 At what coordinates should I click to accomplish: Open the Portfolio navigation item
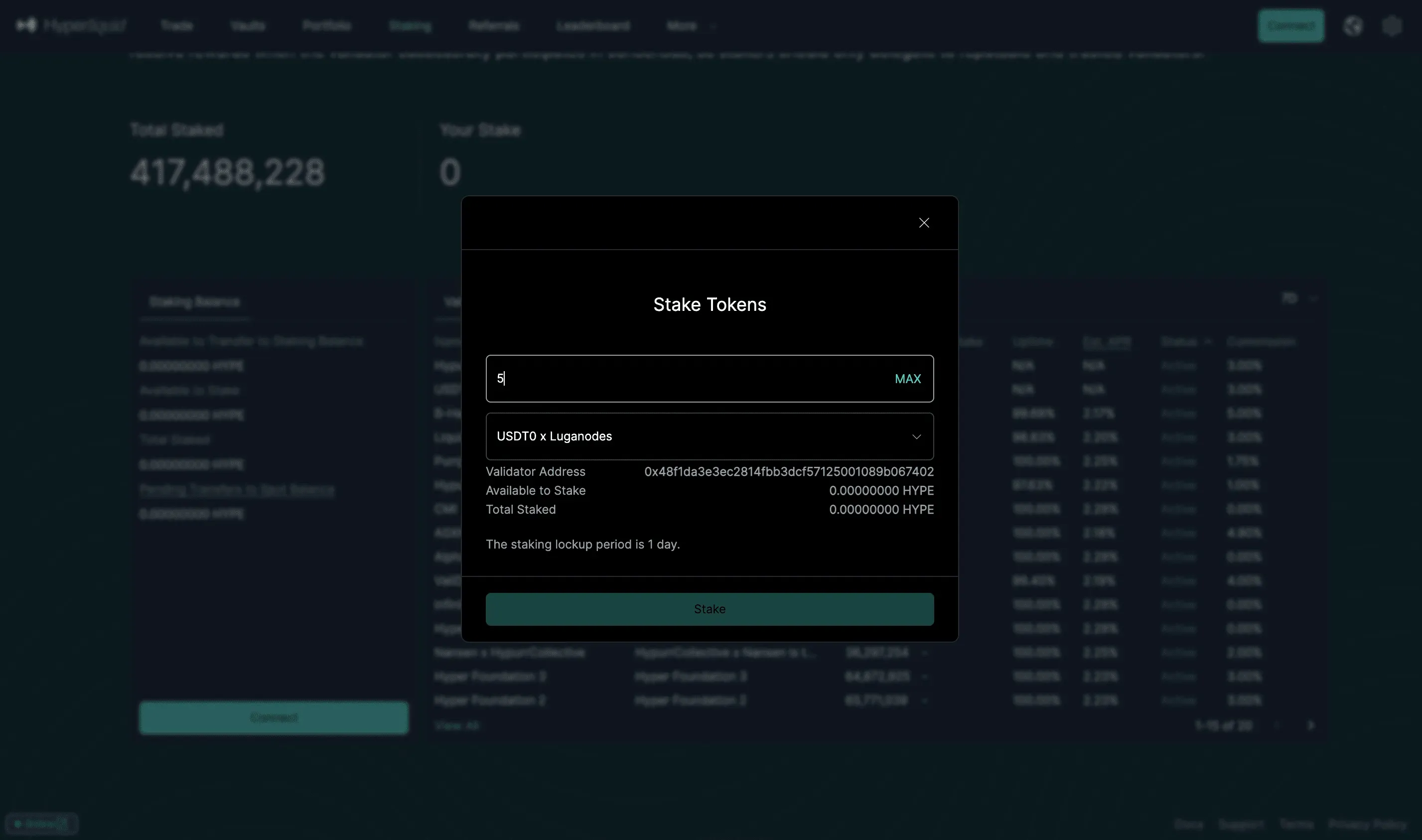pyautogui.click(x=327, y=26)
